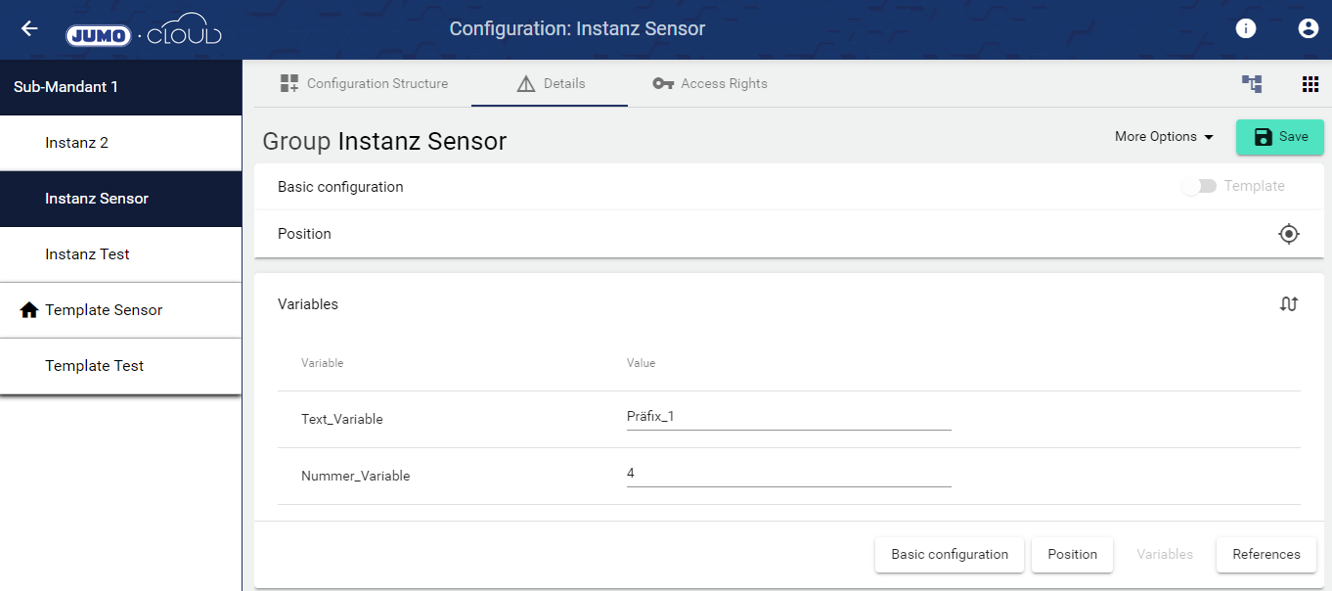Click the tree structure view icon
The height and width of the screenshot is (591, 1332).
[1252, 84]
